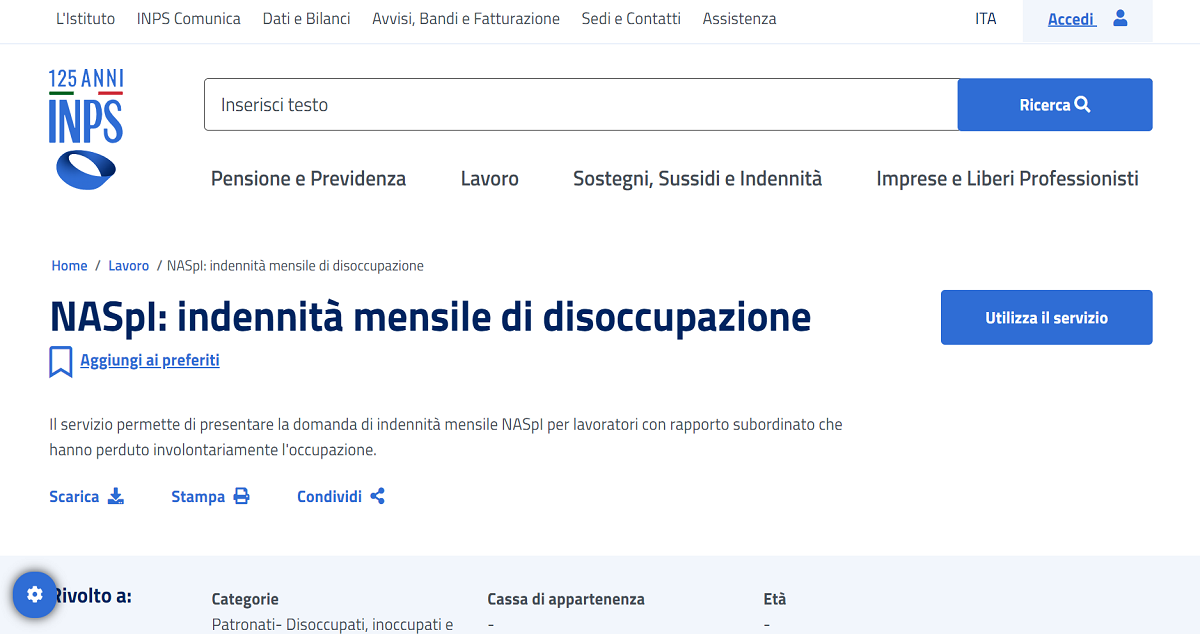The width and height of the screenshot is (1200, 634).
Task: Click the Patronati- Disoccupati, inoccupati e text
Action: pyautogui.click(x=332, y=625)
